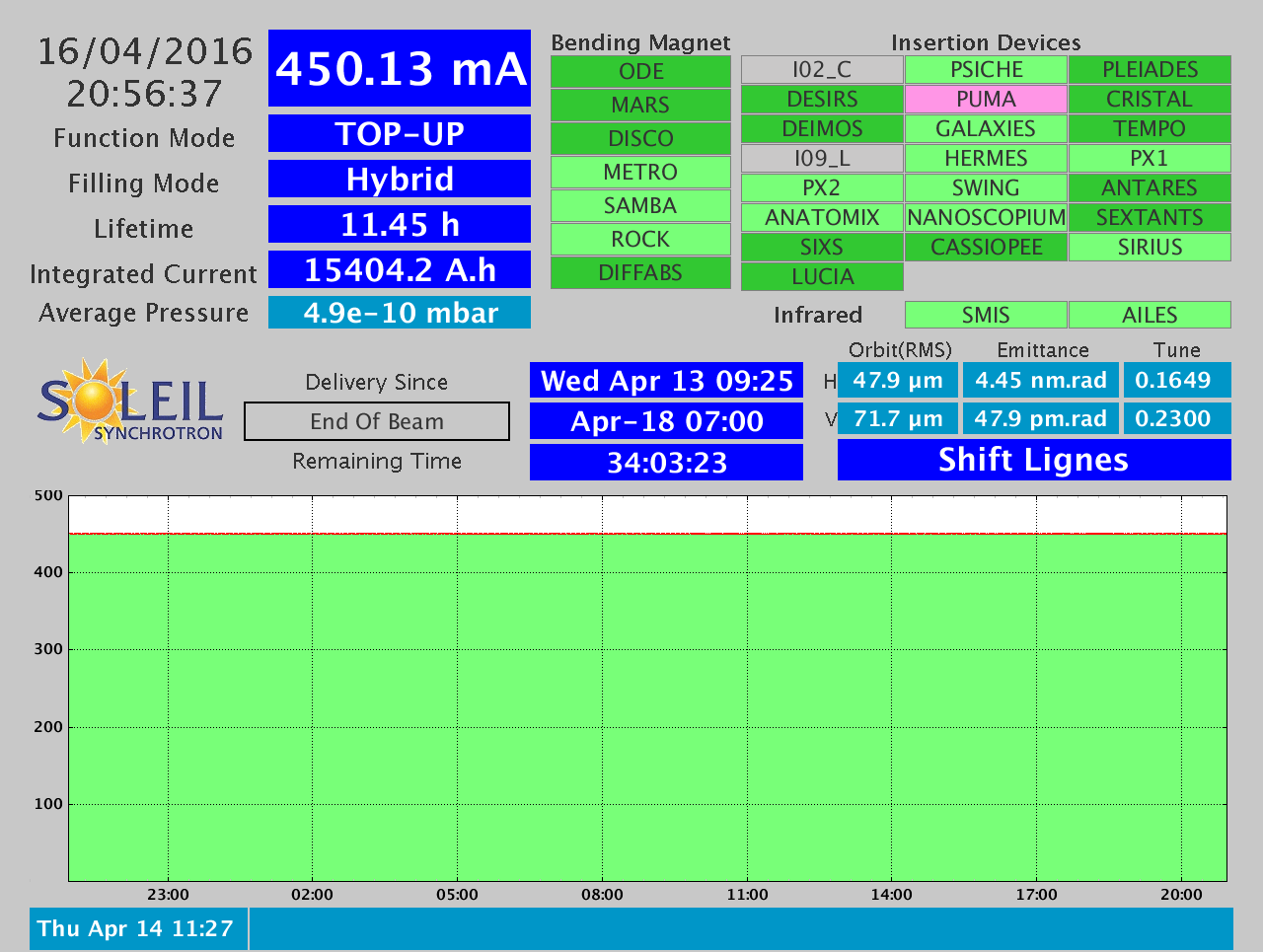Select the DIFFABS beamline box
Image resolution: width=1263 pixels, height=952 pixels.
(x=640, y=273)
